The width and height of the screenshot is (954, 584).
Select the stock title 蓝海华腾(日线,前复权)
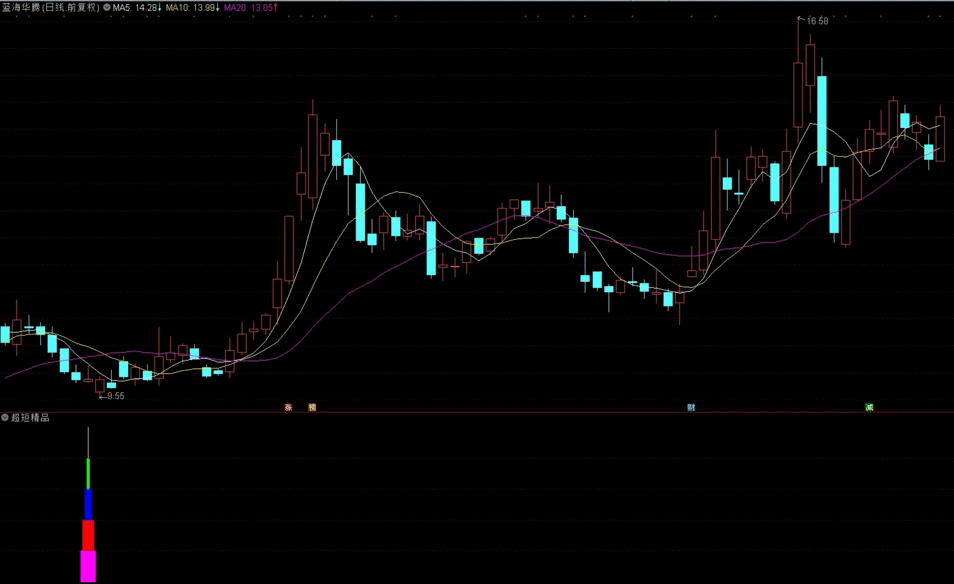coord(50,8)
